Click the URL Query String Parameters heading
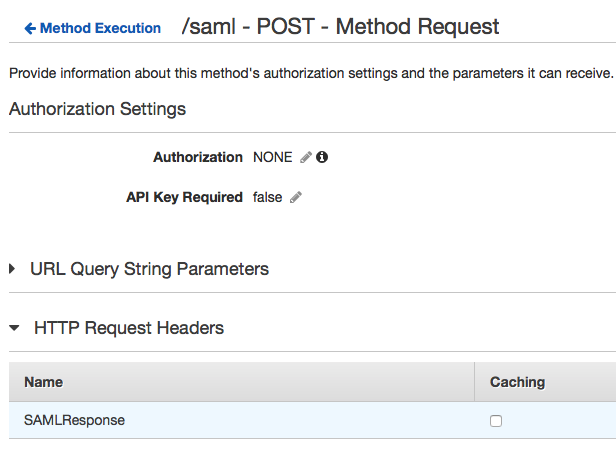The width and height of the screenshot is (616, 451). click(x=149, y=269)
